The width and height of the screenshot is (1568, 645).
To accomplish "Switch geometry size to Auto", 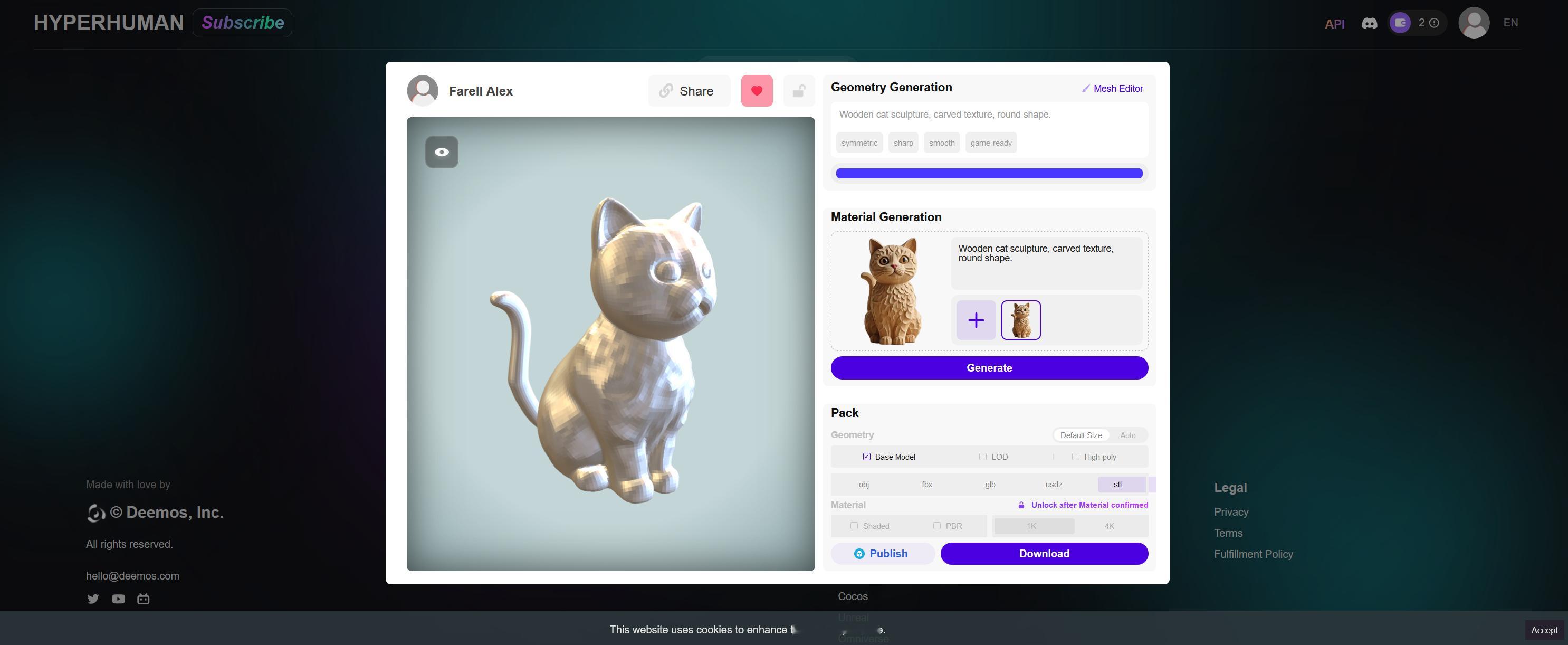I will [x=1127, y=435].
